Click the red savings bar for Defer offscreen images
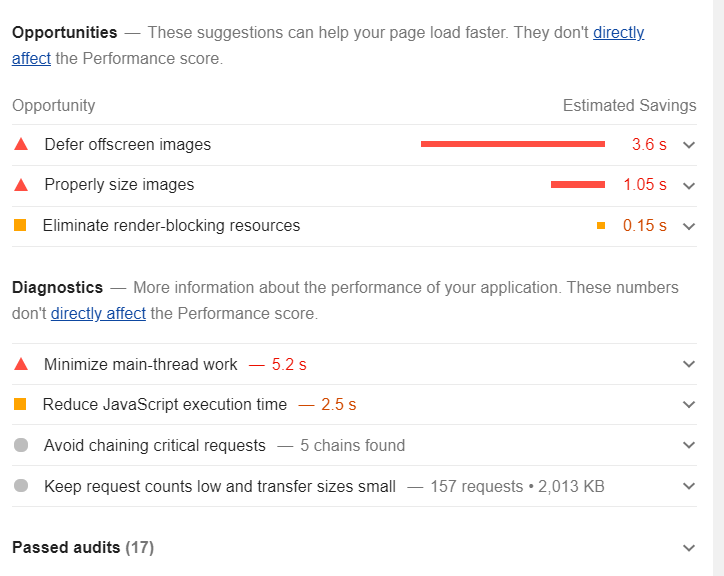724x576 pixels. pyautogui.click(x=513, y=144)
